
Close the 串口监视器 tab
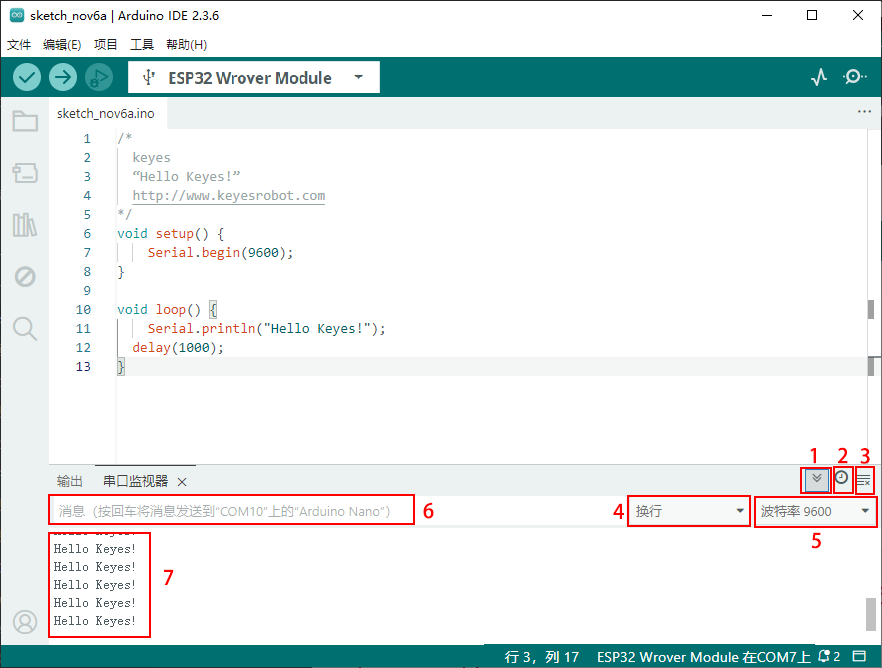click(x=182, y=482)
